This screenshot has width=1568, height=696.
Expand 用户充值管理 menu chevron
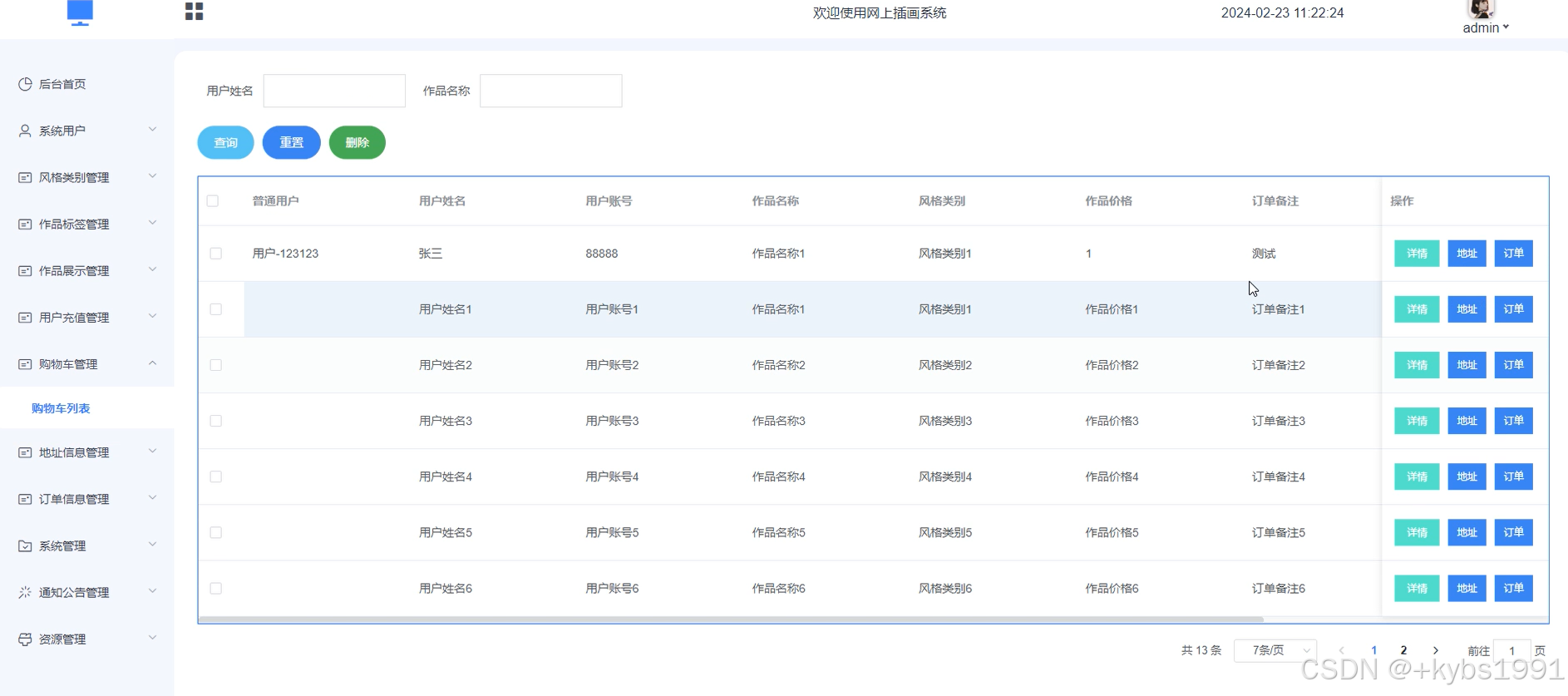pyautogui.click(x=152, y=315)
